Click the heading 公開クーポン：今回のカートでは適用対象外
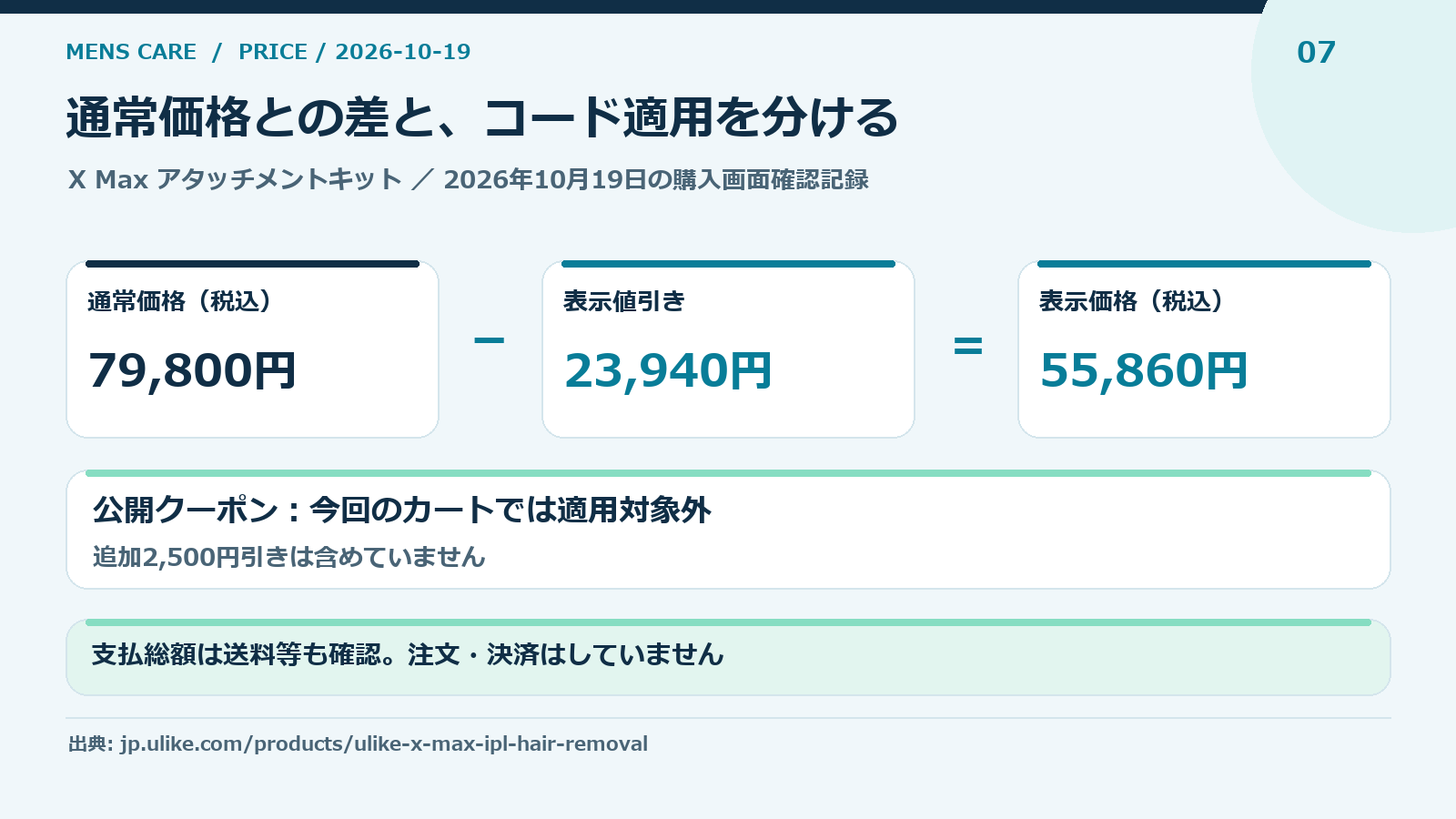Screen dimensions: 1456x819 (401, 510)
